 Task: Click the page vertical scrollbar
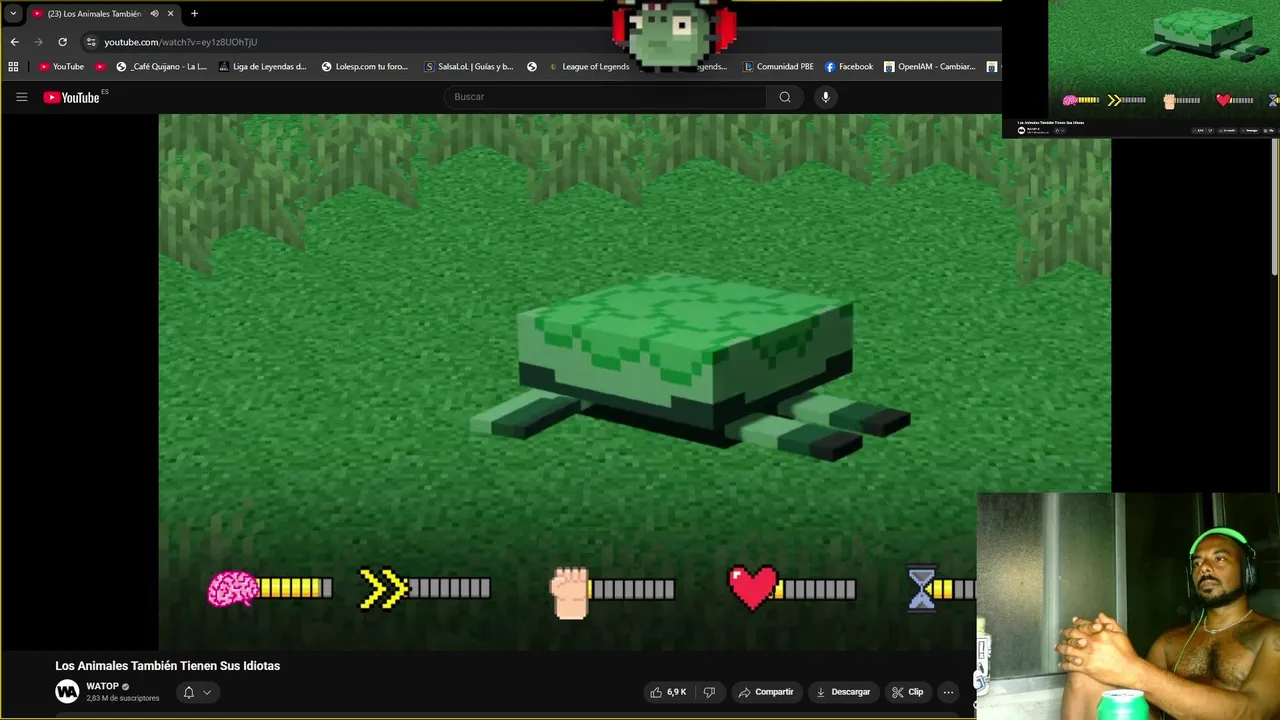1274,209
